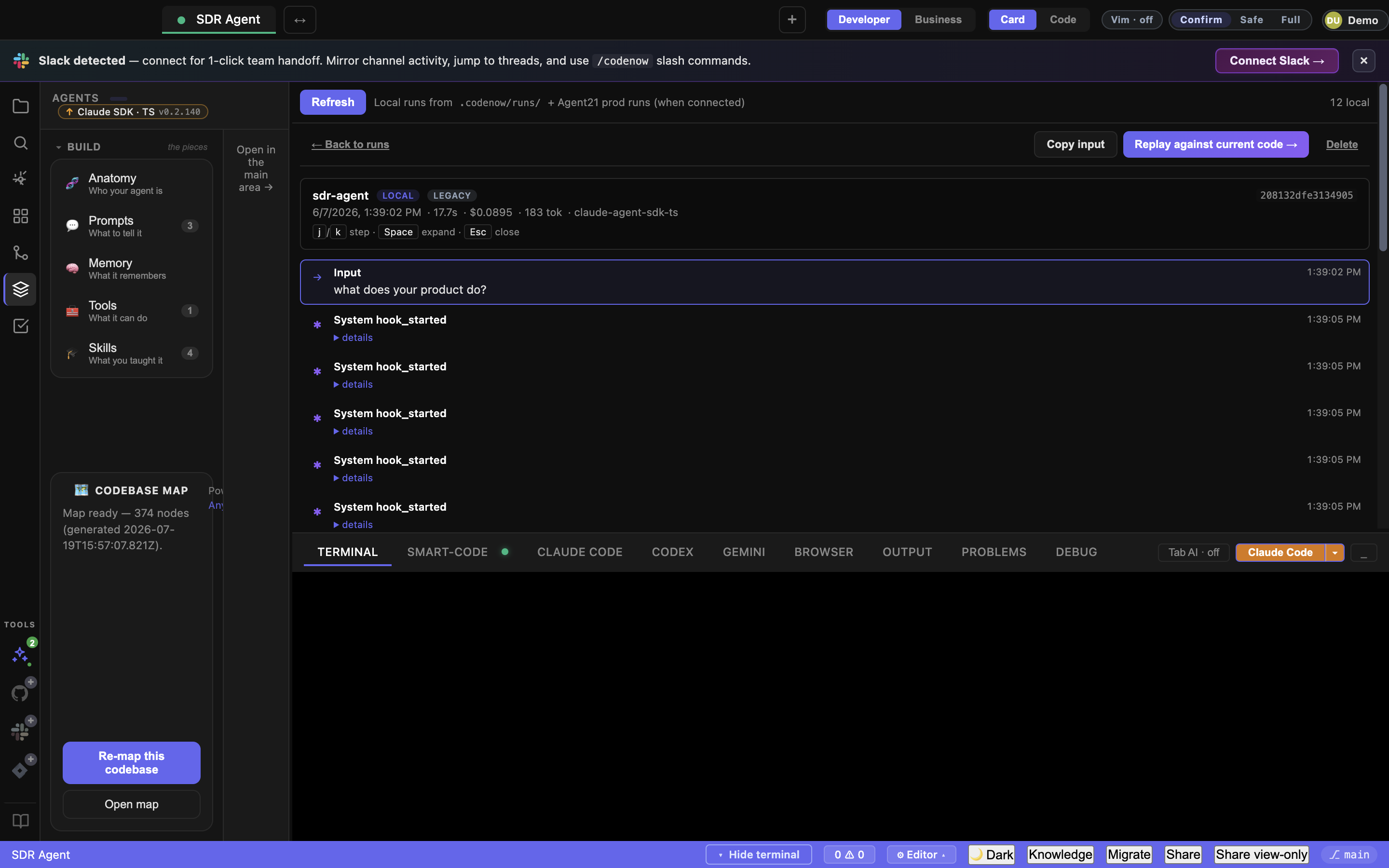Expand details of fifth System hook_started
This screenshot has width=1389, height=868.
coord(353,525)
